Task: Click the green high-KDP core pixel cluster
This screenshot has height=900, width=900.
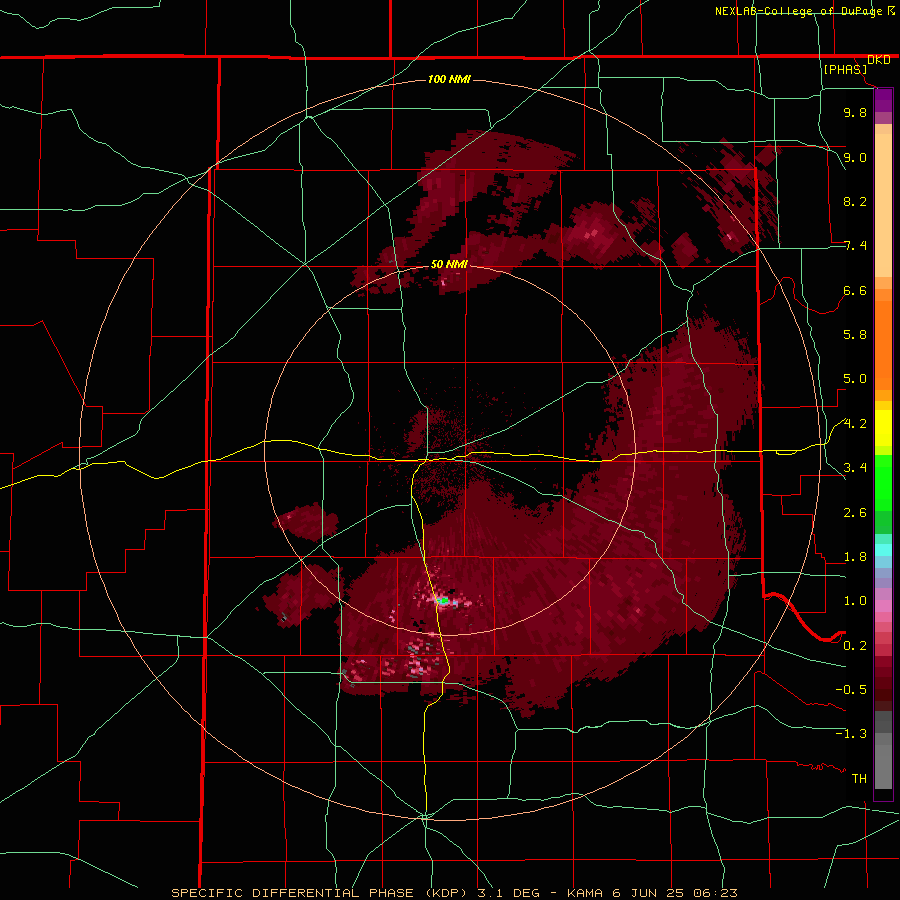Action: pos(443,601)
